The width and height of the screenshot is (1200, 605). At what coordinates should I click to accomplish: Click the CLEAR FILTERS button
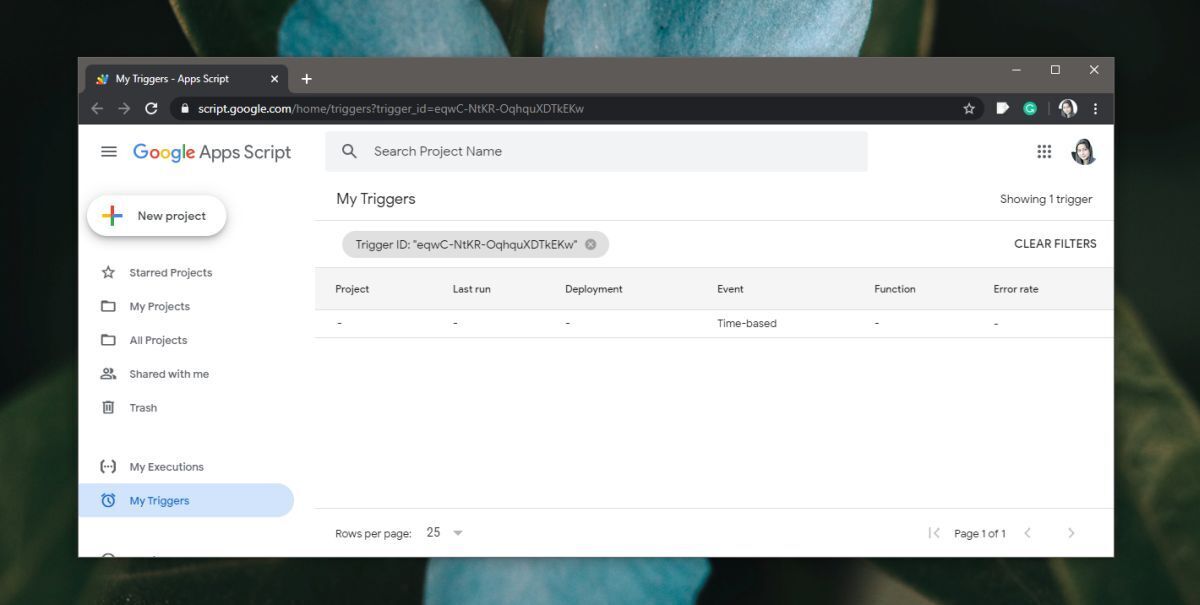pyautogui.click(x=1053, y=243)
